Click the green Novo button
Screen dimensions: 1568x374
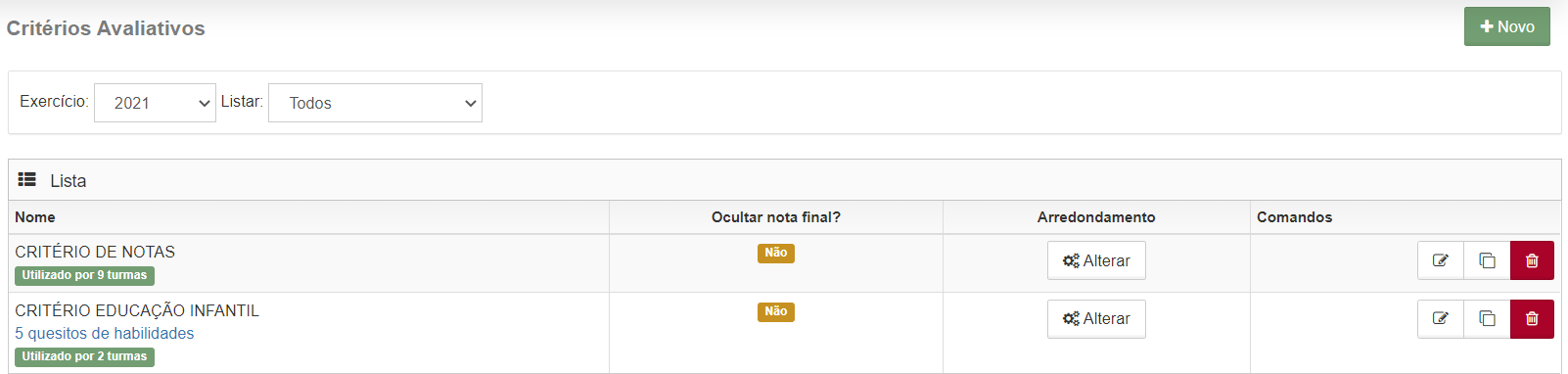point(1506,26)
